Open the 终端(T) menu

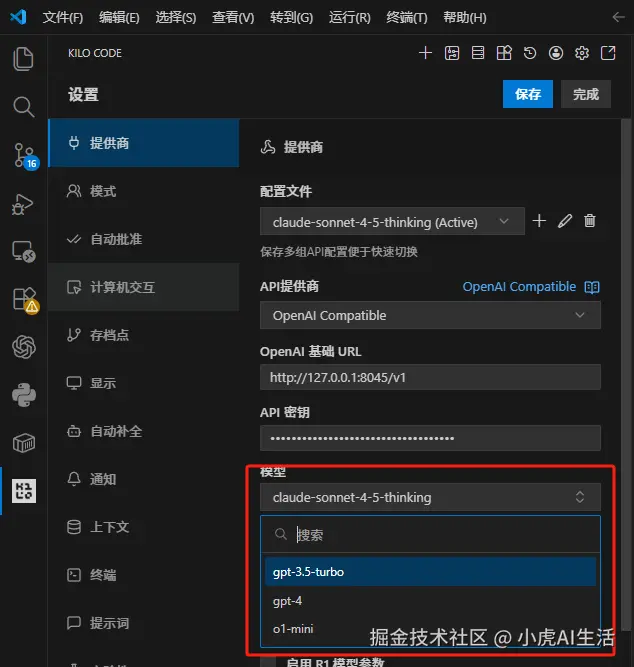(406, 17)
